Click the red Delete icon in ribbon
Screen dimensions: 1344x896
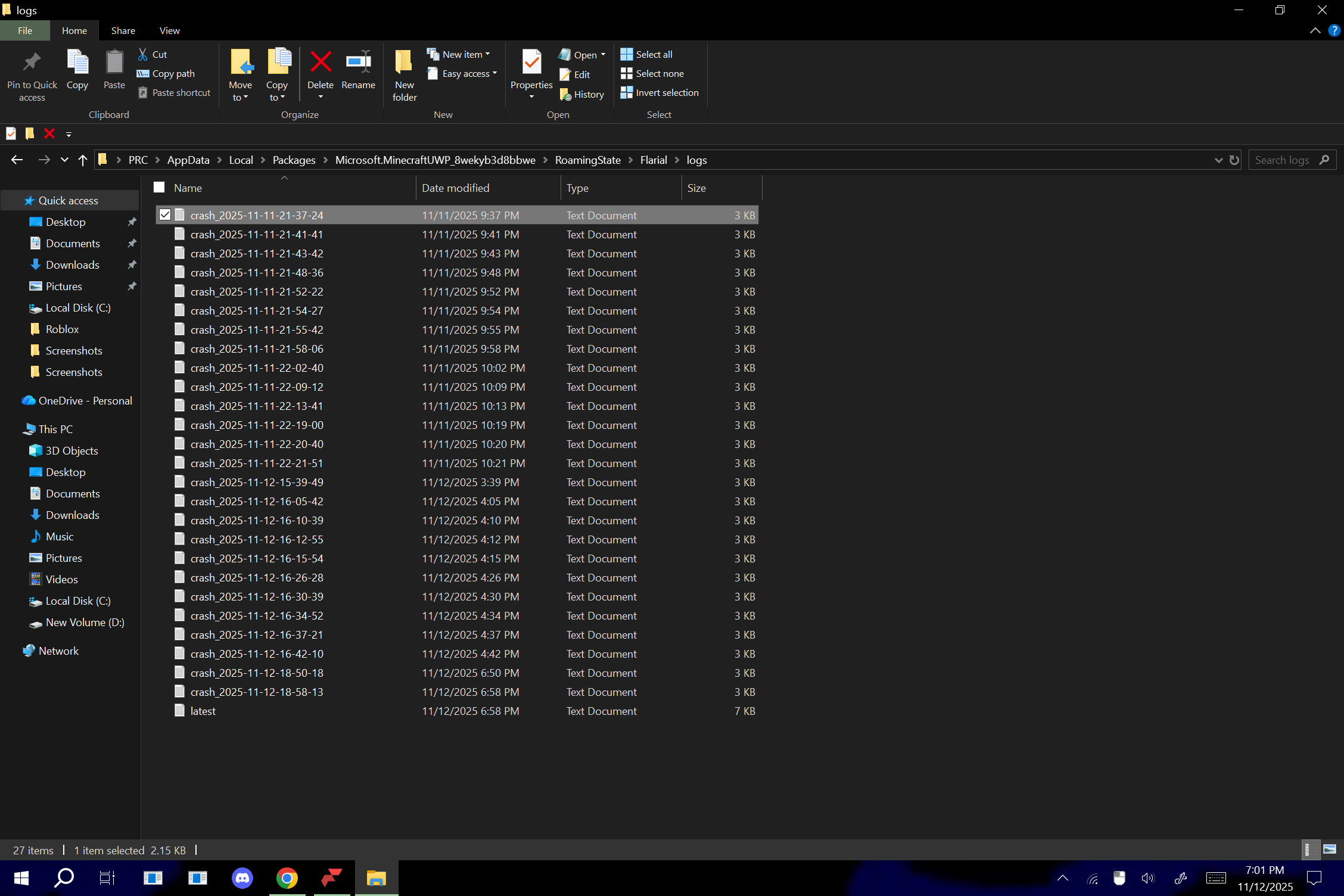click(321, 62)
